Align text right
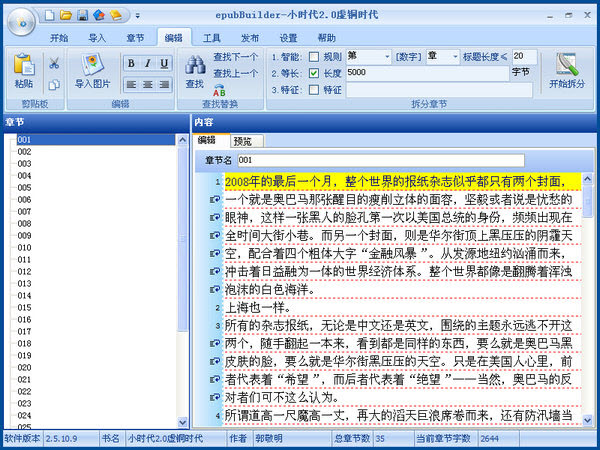 click(164, 85)
